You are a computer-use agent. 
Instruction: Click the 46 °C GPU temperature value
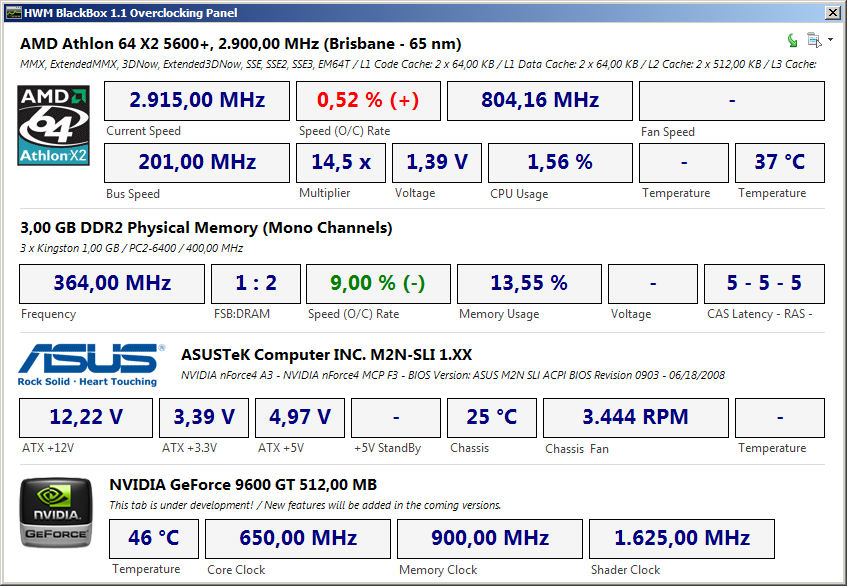pyautogui.click(x=153, y=538)
